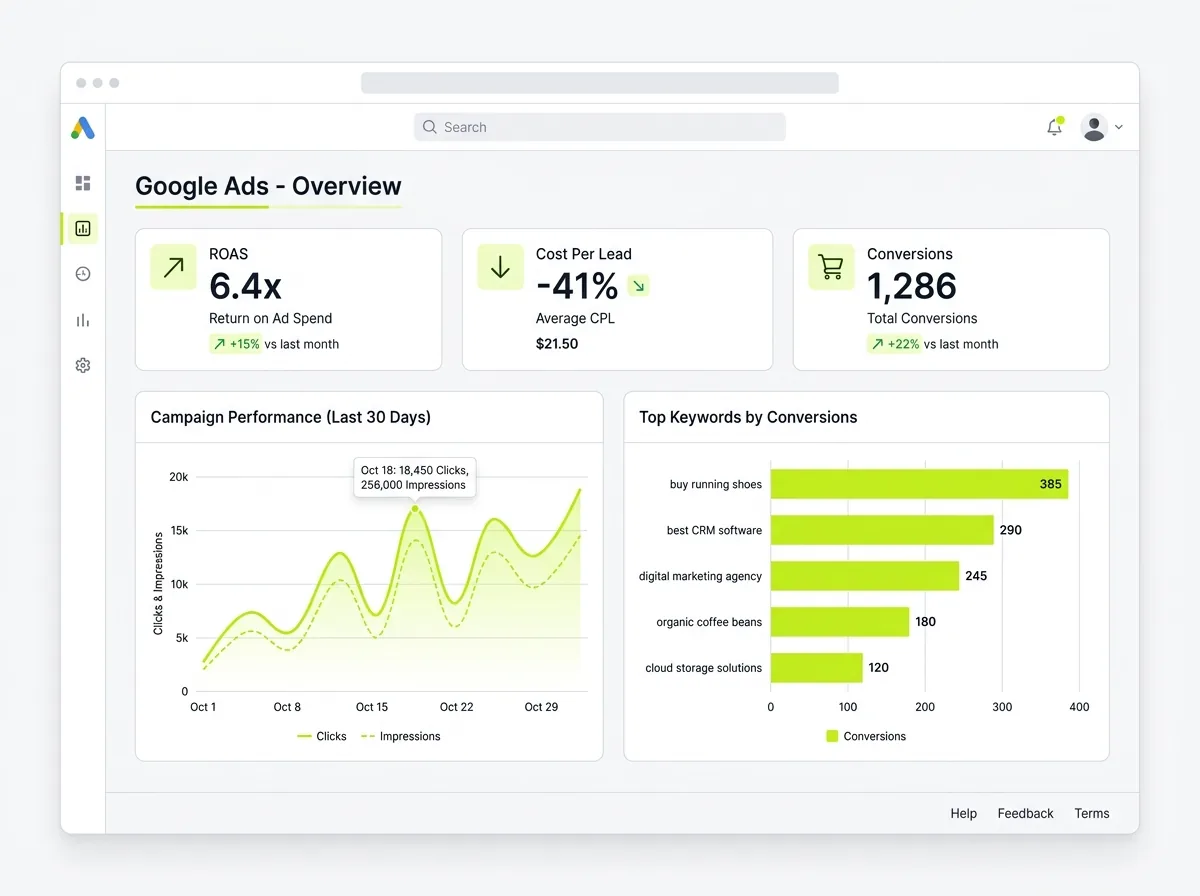Click the 245 bar value label
Image resolution: width=1200 pixels, height=896 pixels.
(976, 576)
